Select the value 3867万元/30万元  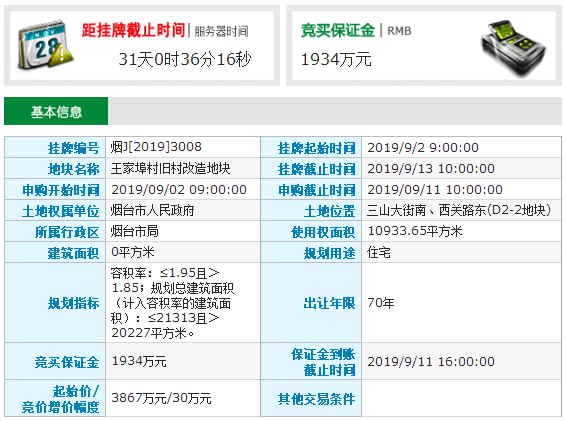click(161, 398)
